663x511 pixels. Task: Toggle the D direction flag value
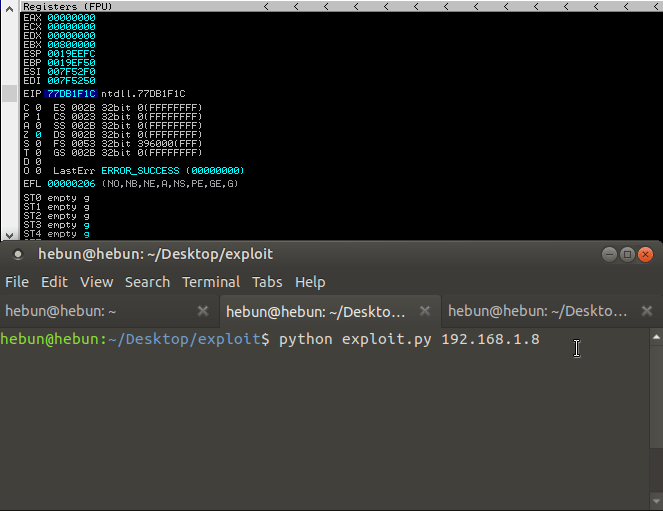[x=38, y=162]
